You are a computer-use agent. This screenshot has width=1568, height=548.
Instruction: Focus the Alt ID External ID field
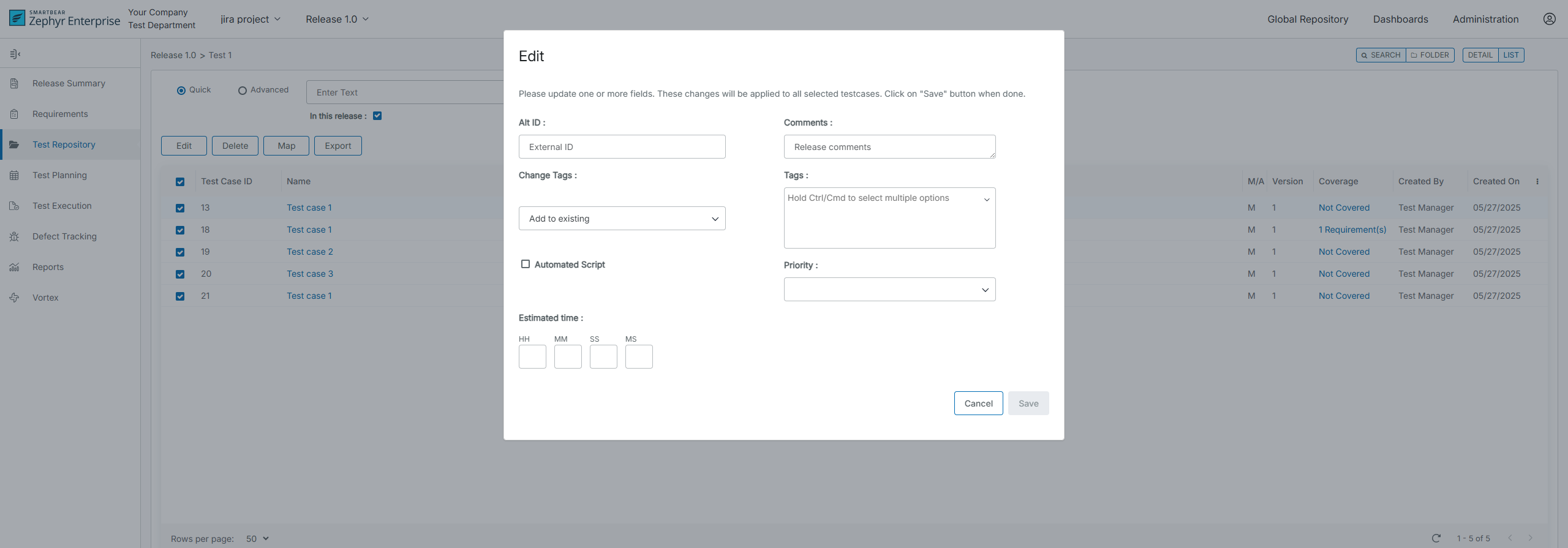[x=622, y=147]
